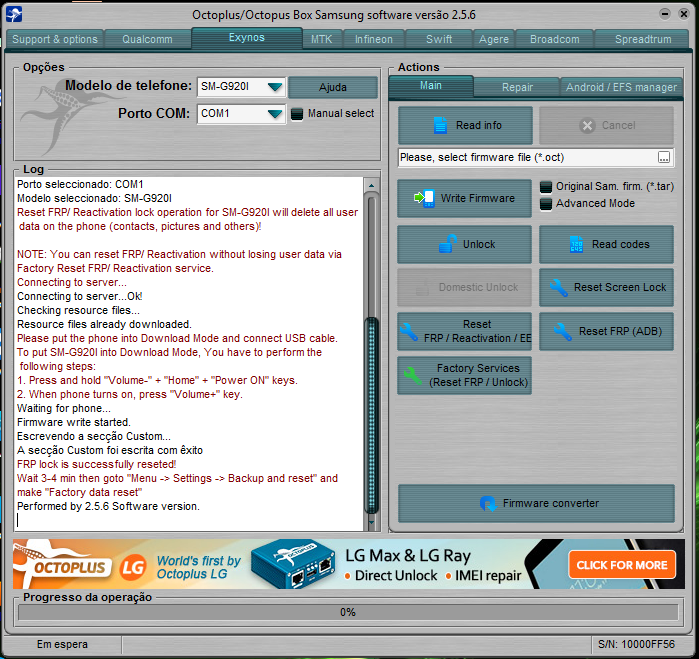
Task: Click the log scrollbar thumb
Action: coord(371,414)
